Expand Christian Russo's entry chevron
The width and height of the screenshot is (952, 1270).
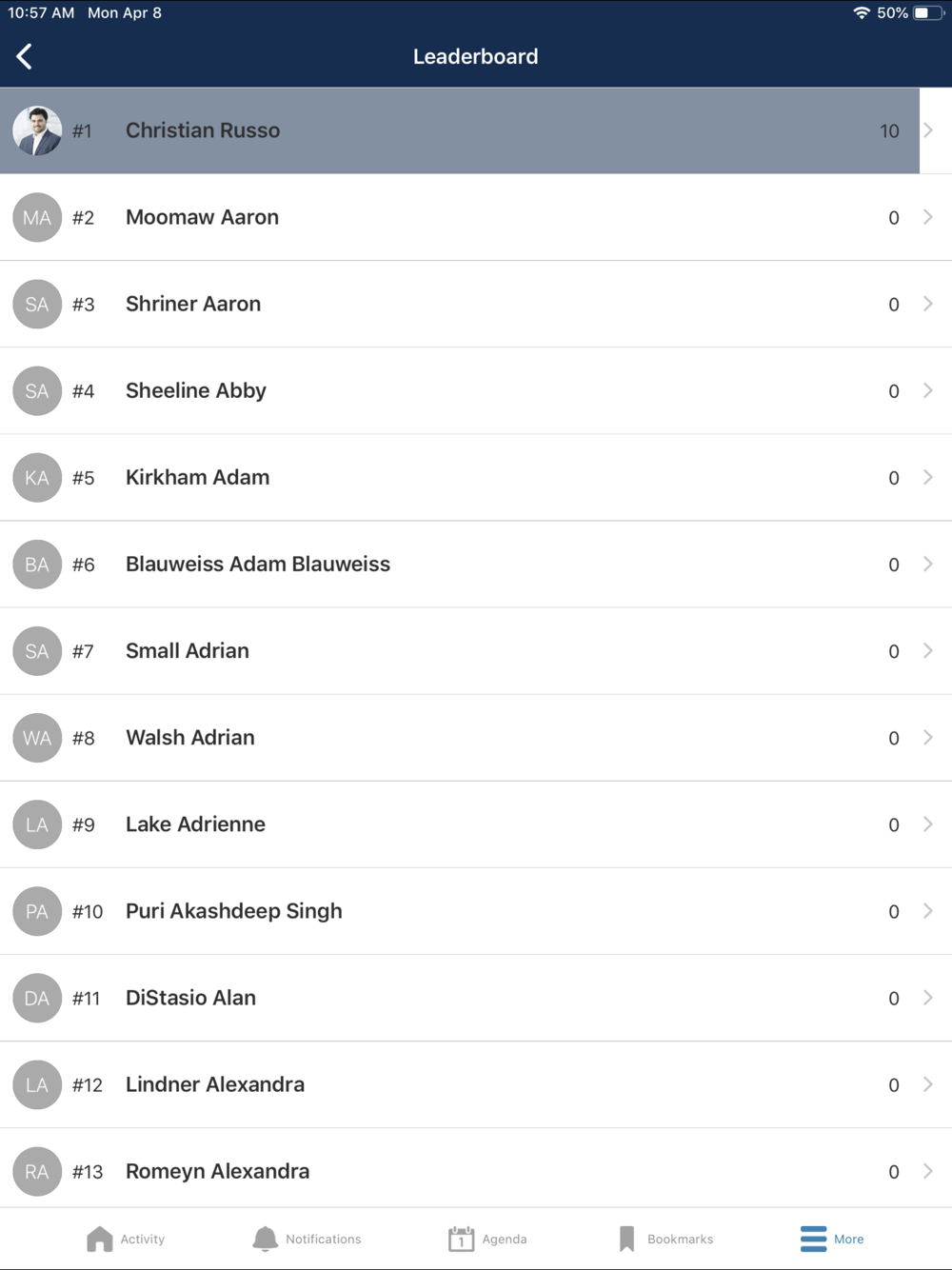pos(928,130)
